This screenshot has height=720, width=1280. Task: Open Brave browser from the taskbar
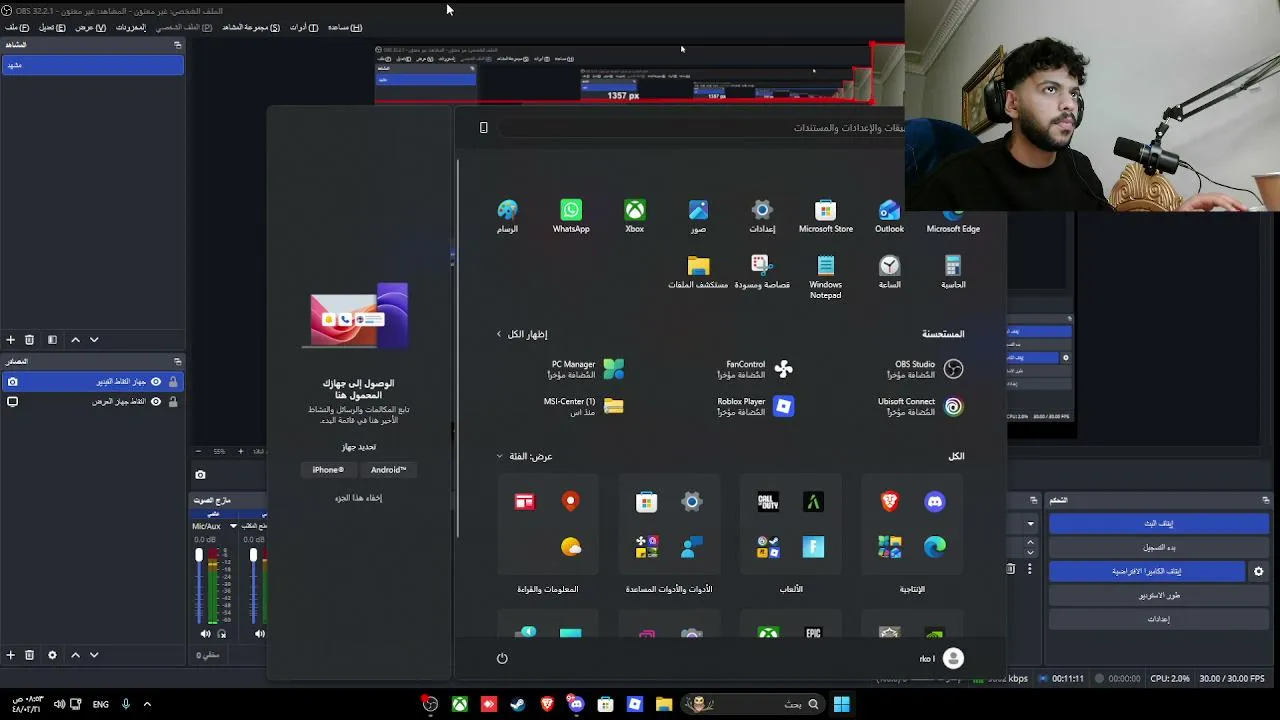click(547, 705)
